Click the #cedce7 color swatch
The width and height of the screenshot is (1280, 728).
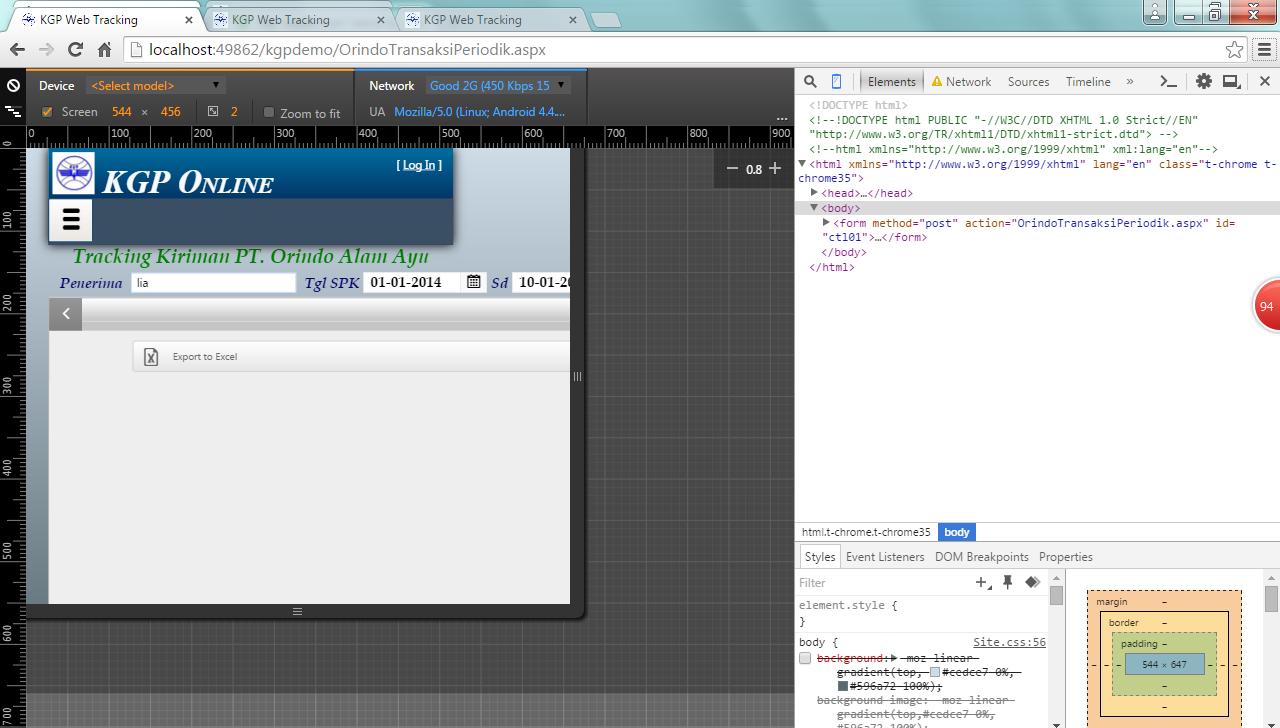(x=936, y=673)
